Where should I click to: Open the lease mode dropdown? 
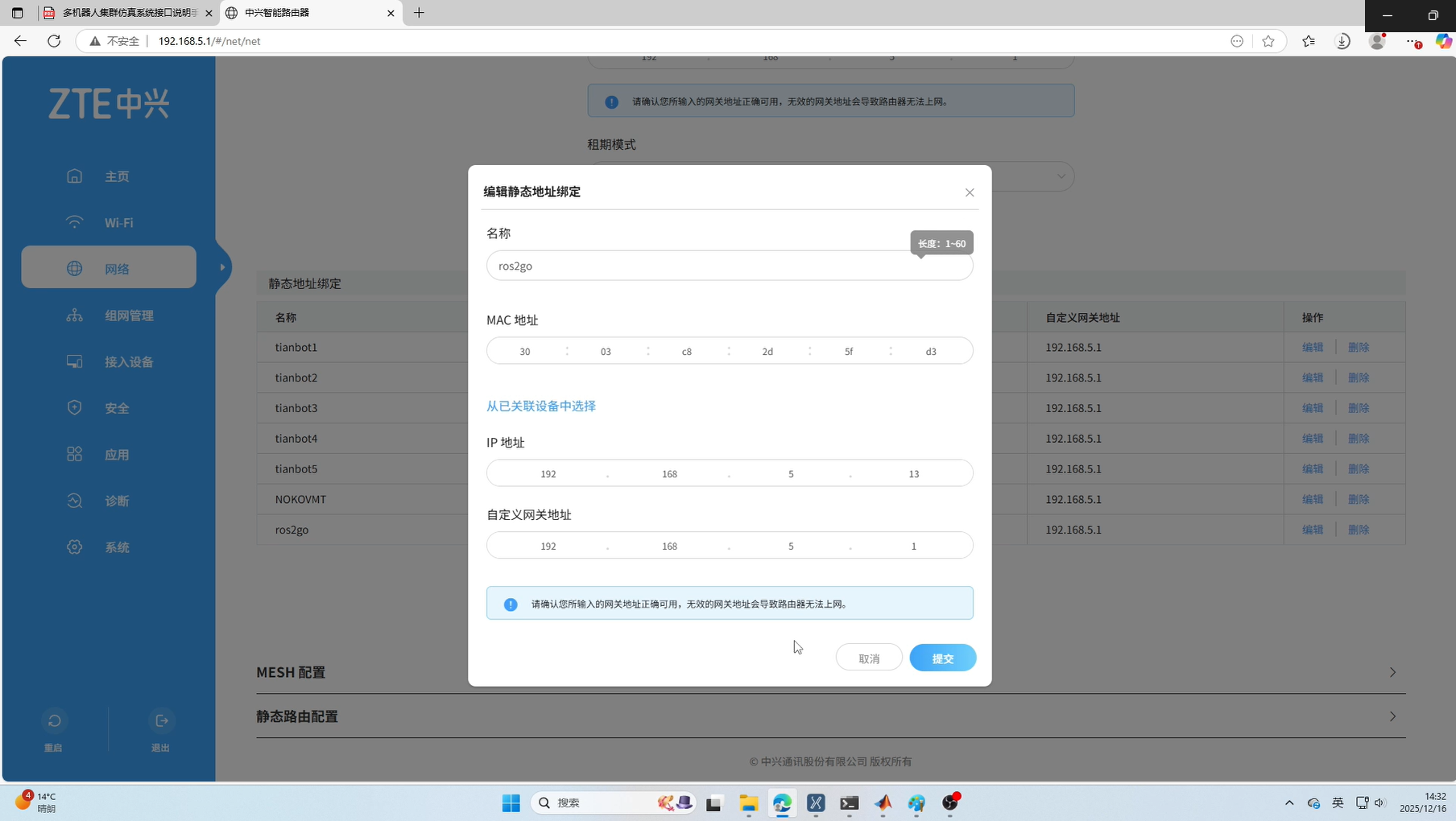(1061, 176)
